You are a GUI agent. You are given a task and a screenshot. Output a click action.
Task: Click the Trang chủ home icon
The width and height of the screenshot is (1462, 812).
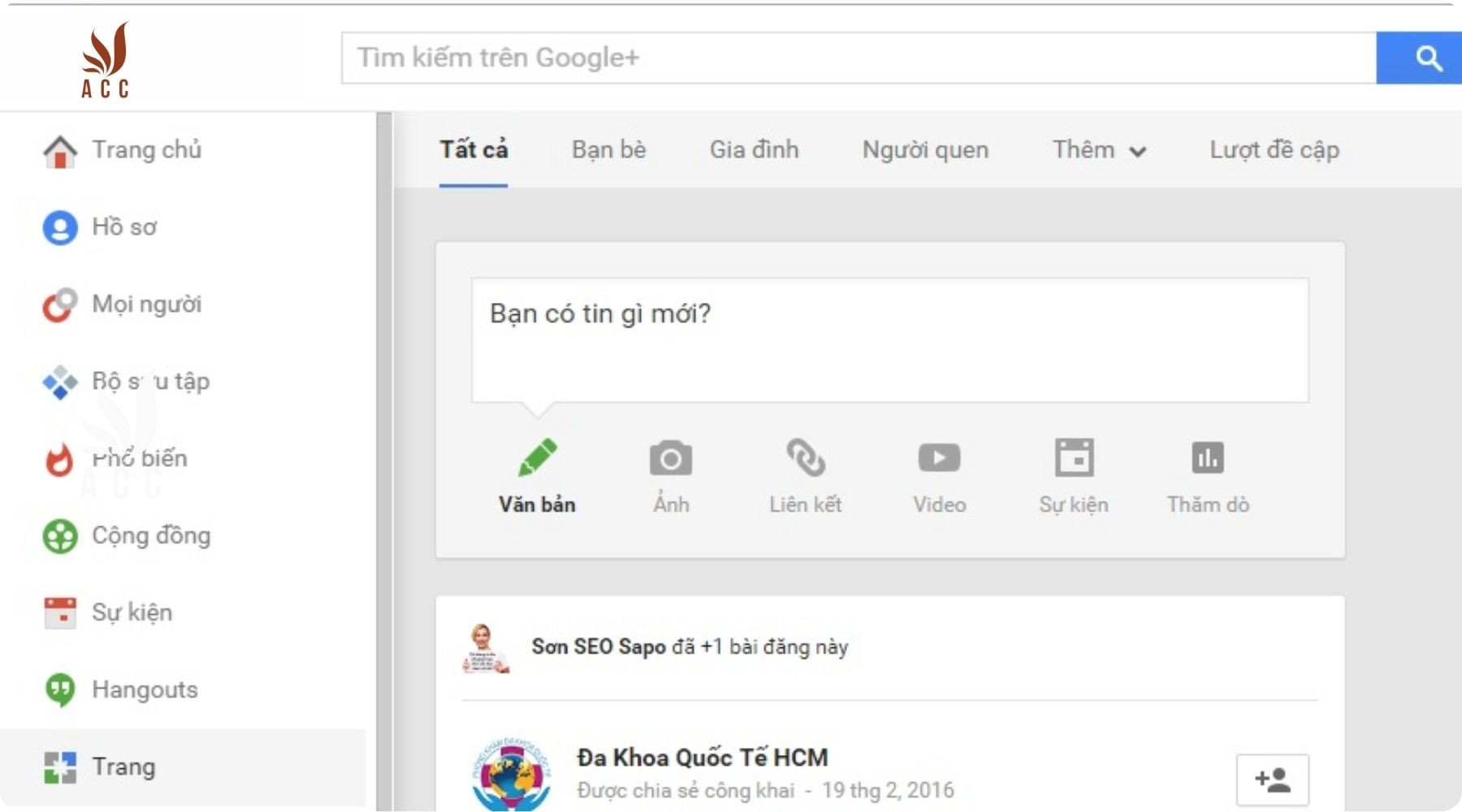click(60, 151)
